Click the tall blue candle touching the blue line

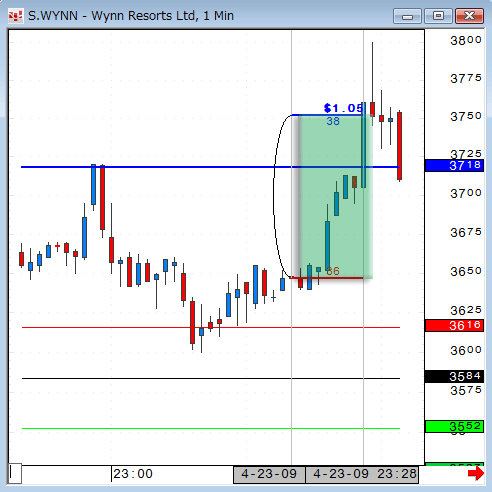pyautogui.click(x=93, y=185)
